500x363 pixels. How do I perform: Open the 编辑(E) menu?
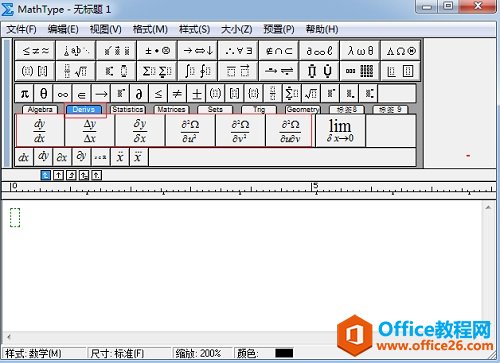click(63, 30)
